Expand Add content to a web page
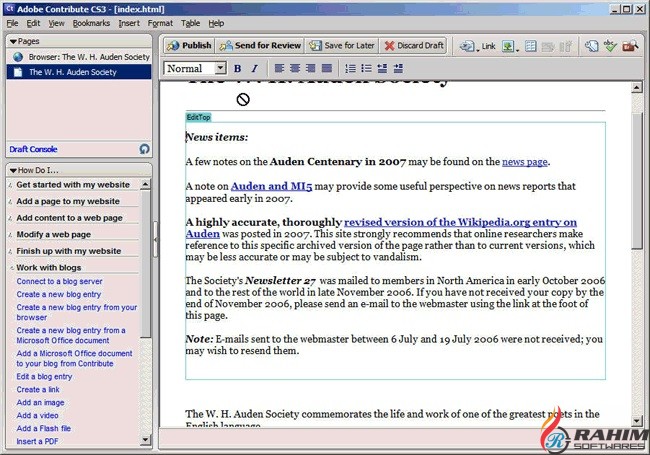The image size is (650, 455). (69, 218)
